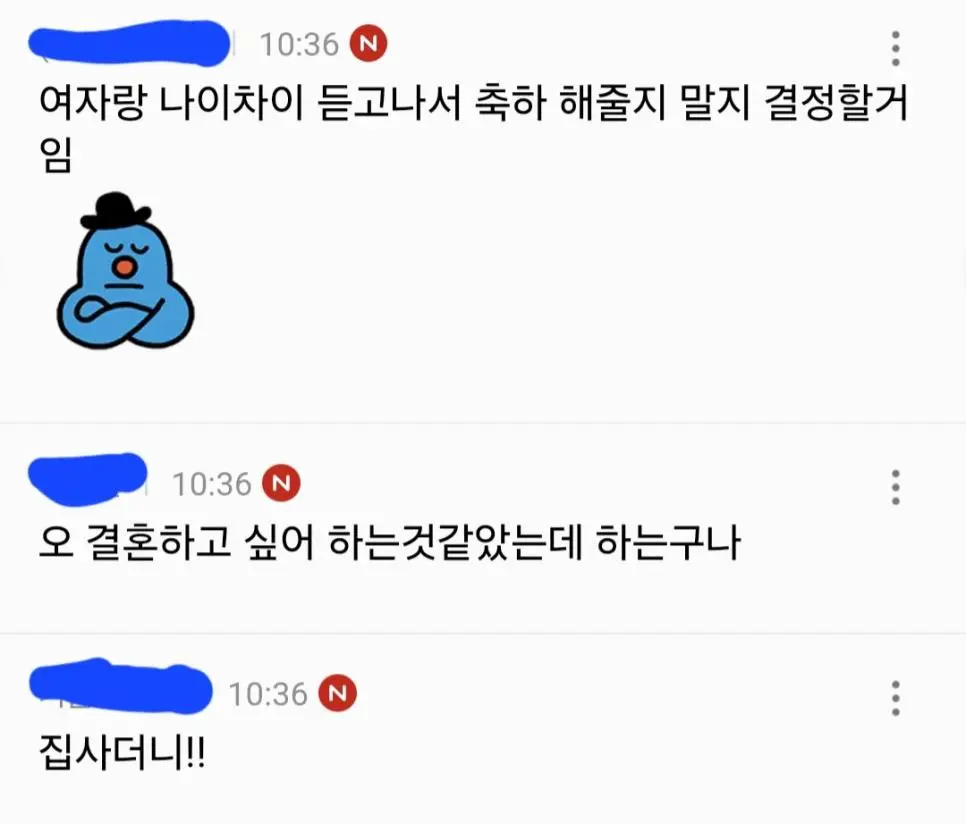Click the 10:36 timestamp on the first comment
966x824 pixels.
point(299,45)
